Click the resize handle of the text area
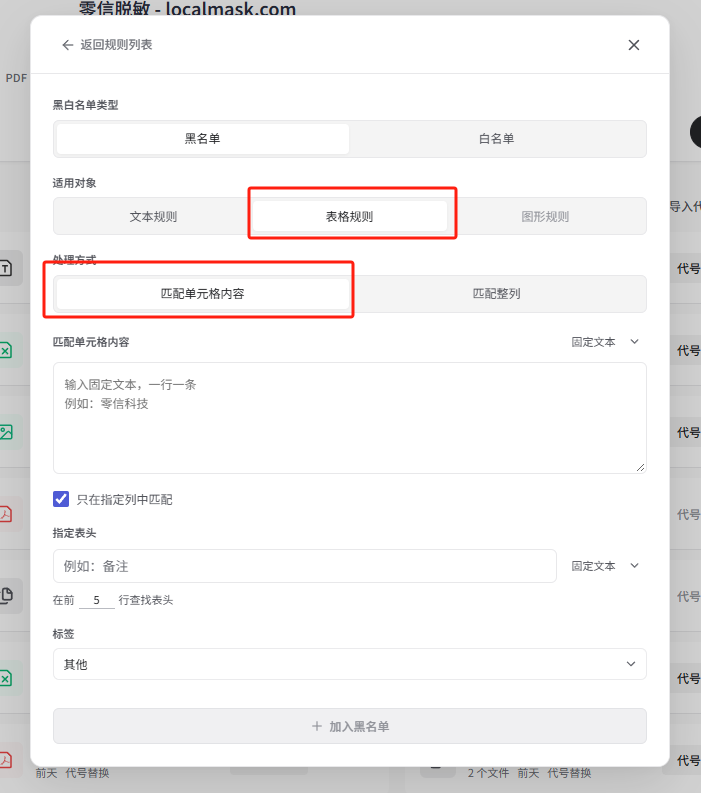Image resolution: width=701 pixels, height=793 pixels. 640,468
